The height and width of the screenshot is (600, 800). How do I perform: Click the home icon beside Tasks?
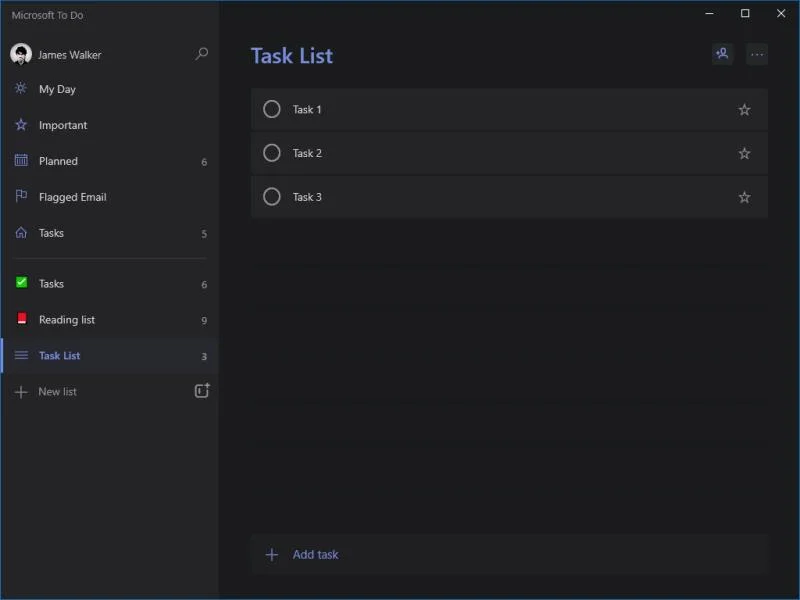coord(21,233)
